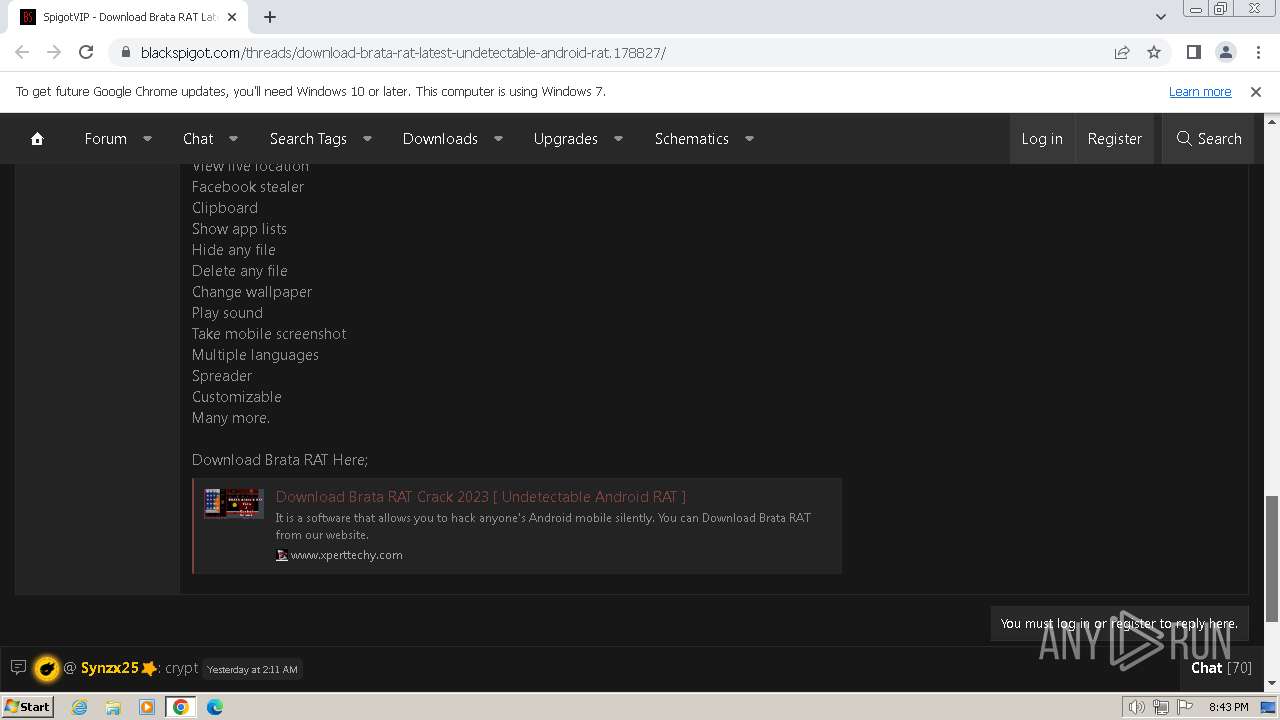
Task: Click Synzx25 user avatar
Action: click(x=46, y=668)
